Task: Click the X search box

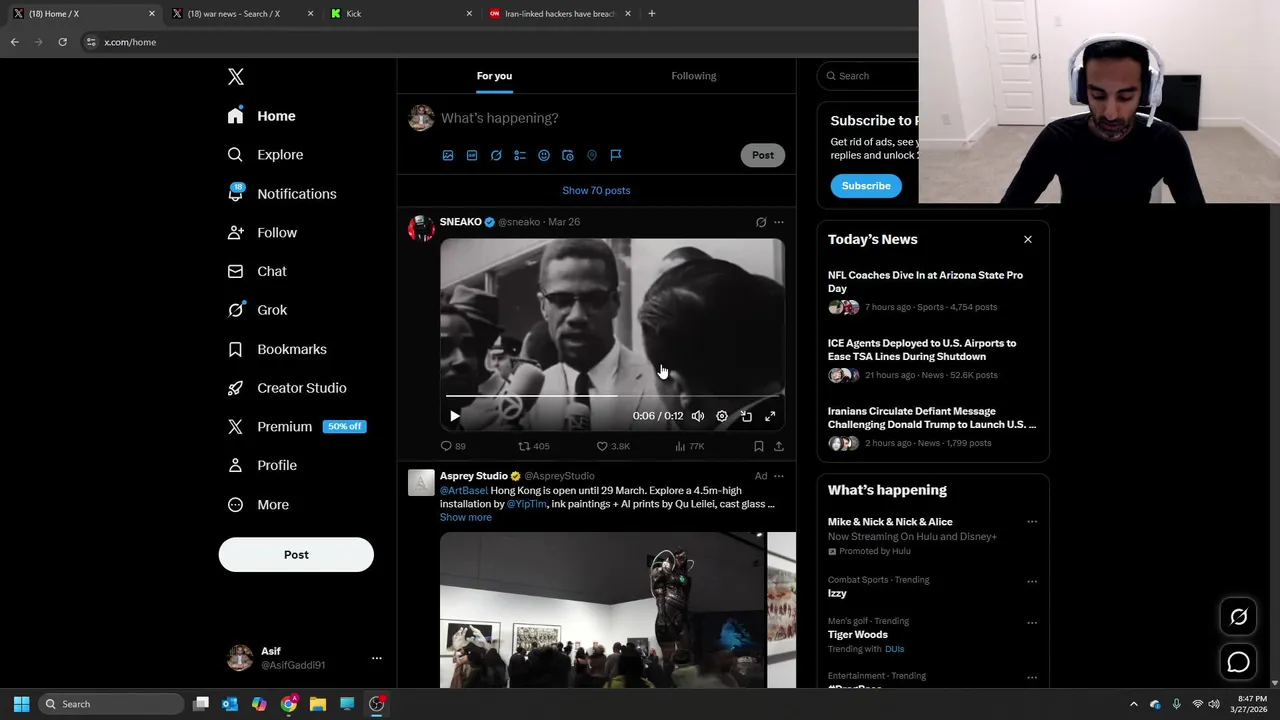Action: point(870,76)
